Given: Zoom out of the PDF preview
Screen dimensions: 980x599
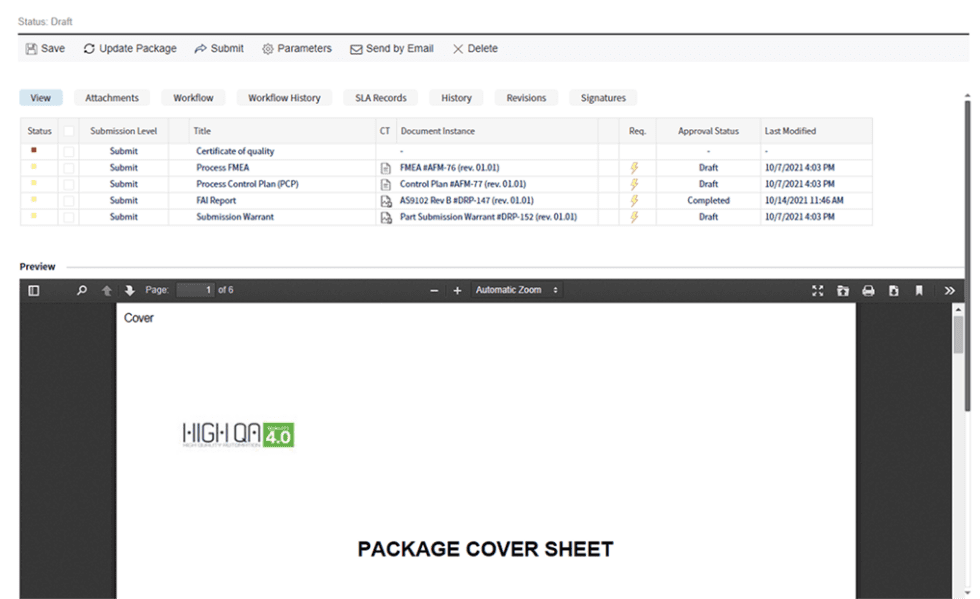Looking at the screenshot, I should click(x=434, y=290).
